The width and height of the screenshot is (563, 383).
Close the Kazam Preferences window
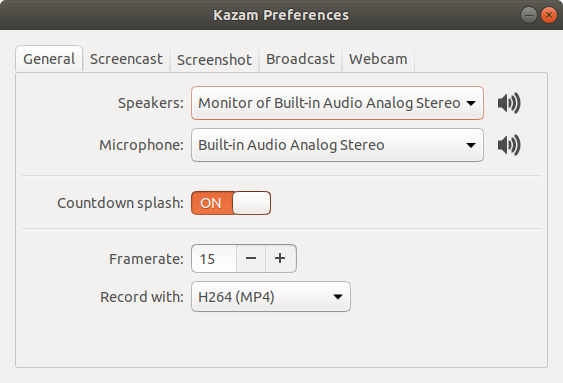point(549,15)
